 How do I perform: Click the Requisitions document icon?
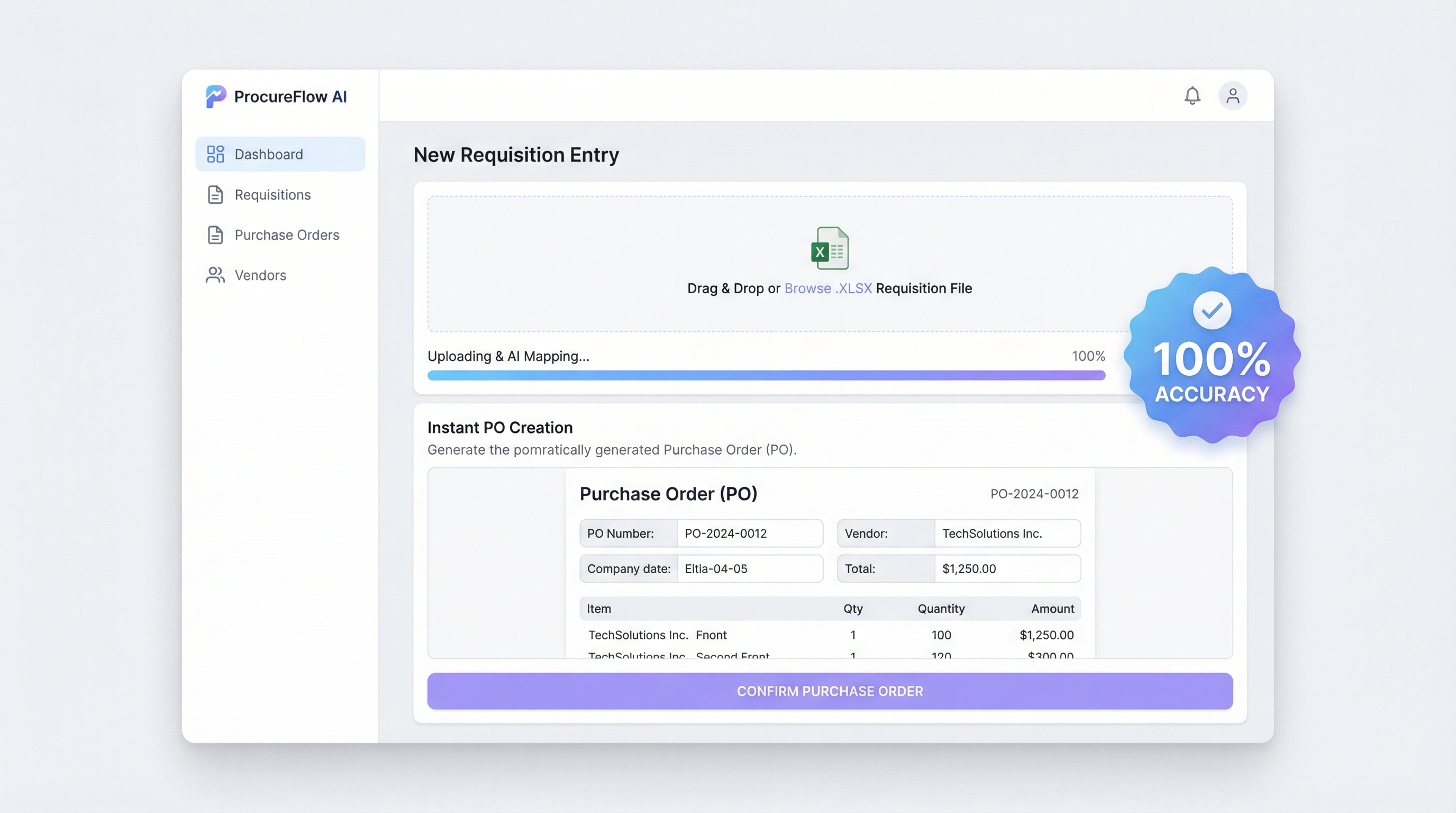(x=215, y=194)
